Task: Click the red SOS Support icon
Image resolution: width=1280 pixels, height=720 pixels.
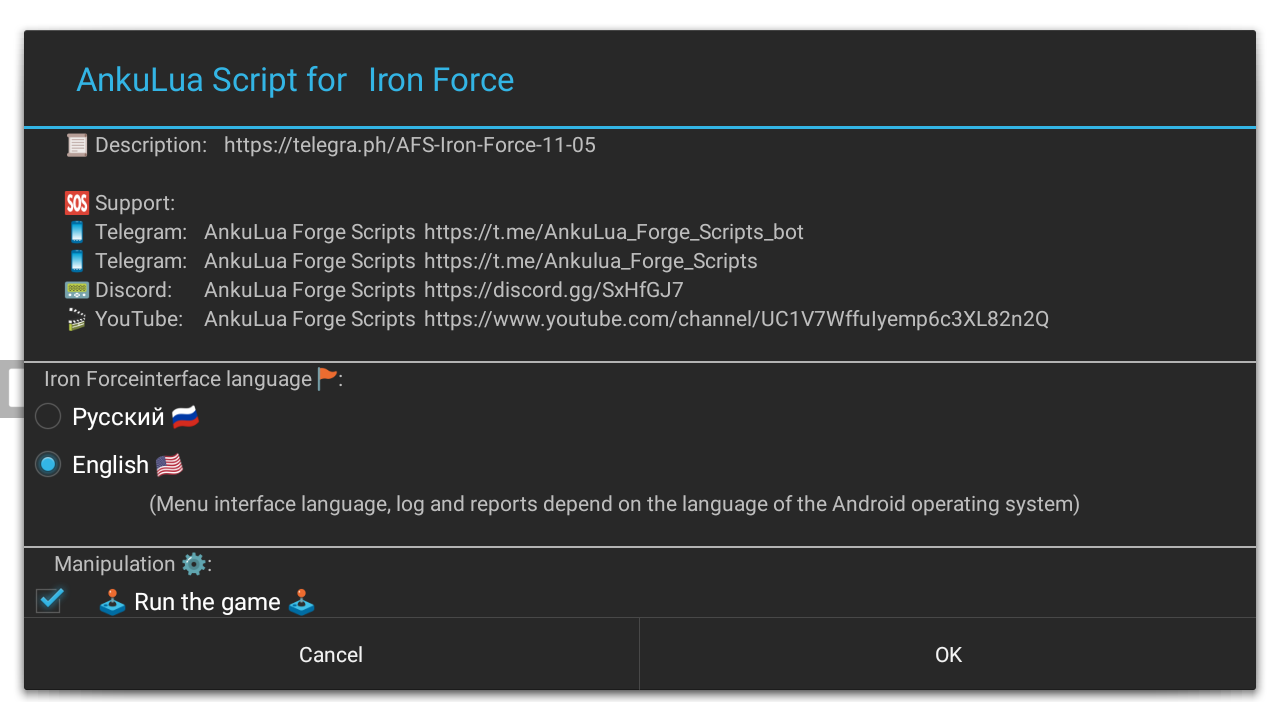Action: (x=77, y=203)
